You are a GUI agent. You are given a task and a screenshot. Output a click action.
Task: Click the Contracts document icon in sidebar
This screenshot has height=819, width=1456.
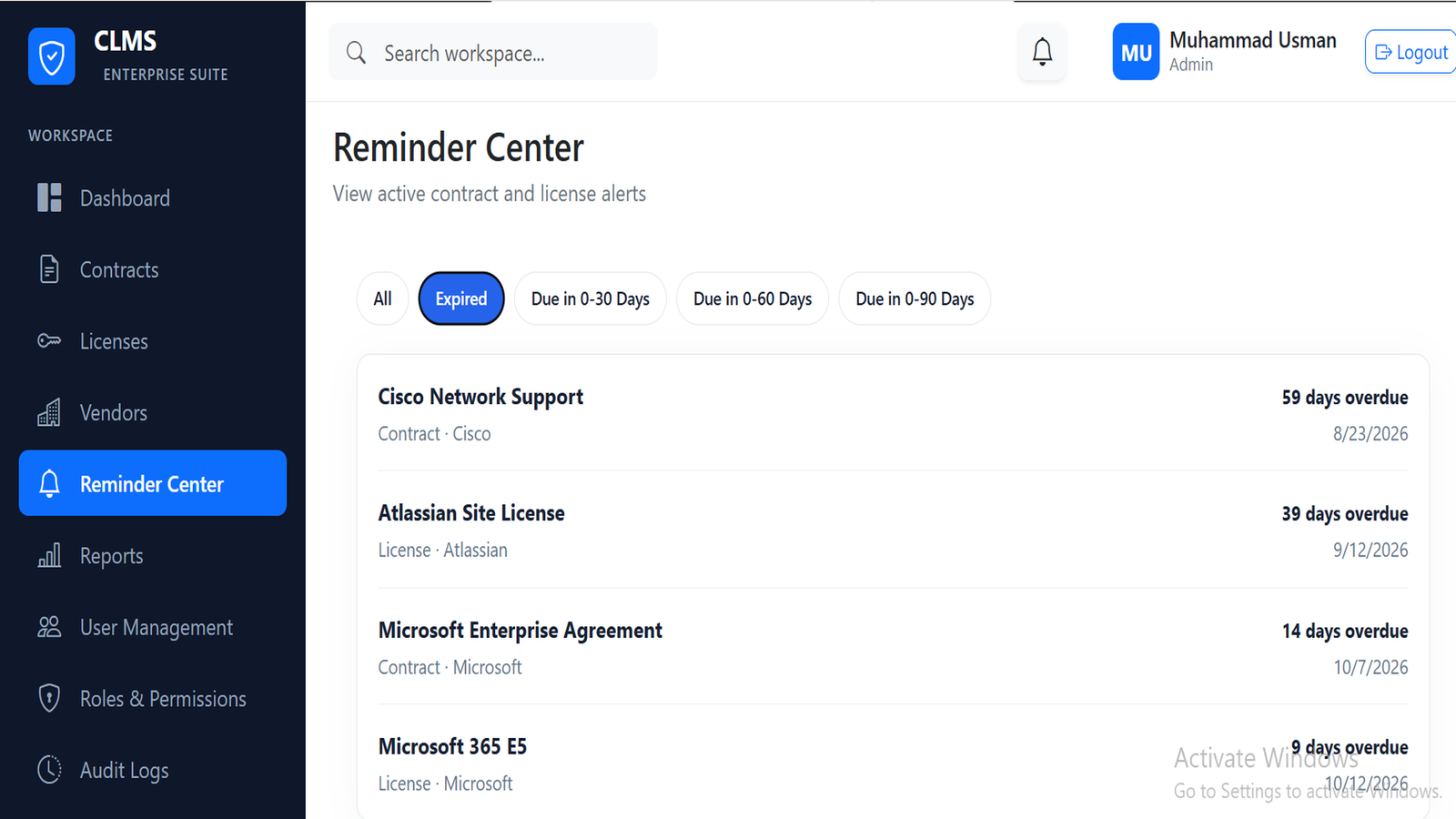coord(49,269)
